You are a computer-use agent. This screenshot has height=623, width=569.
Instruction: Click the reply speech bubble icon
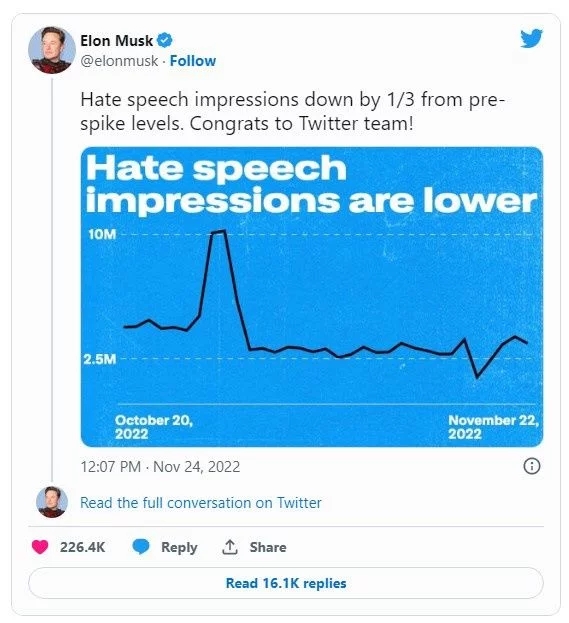141,547
